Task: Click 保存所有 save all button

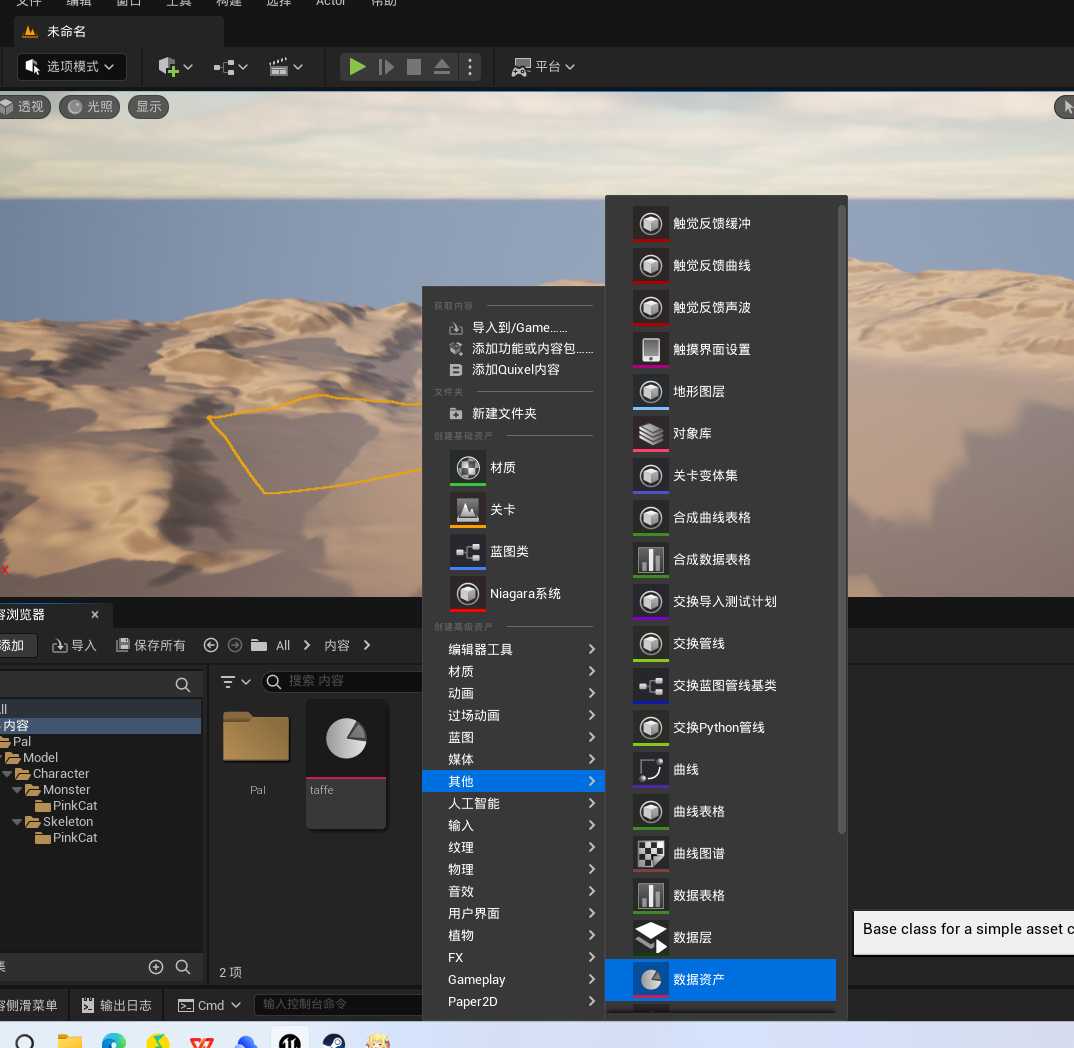Action: click(151, 645)
